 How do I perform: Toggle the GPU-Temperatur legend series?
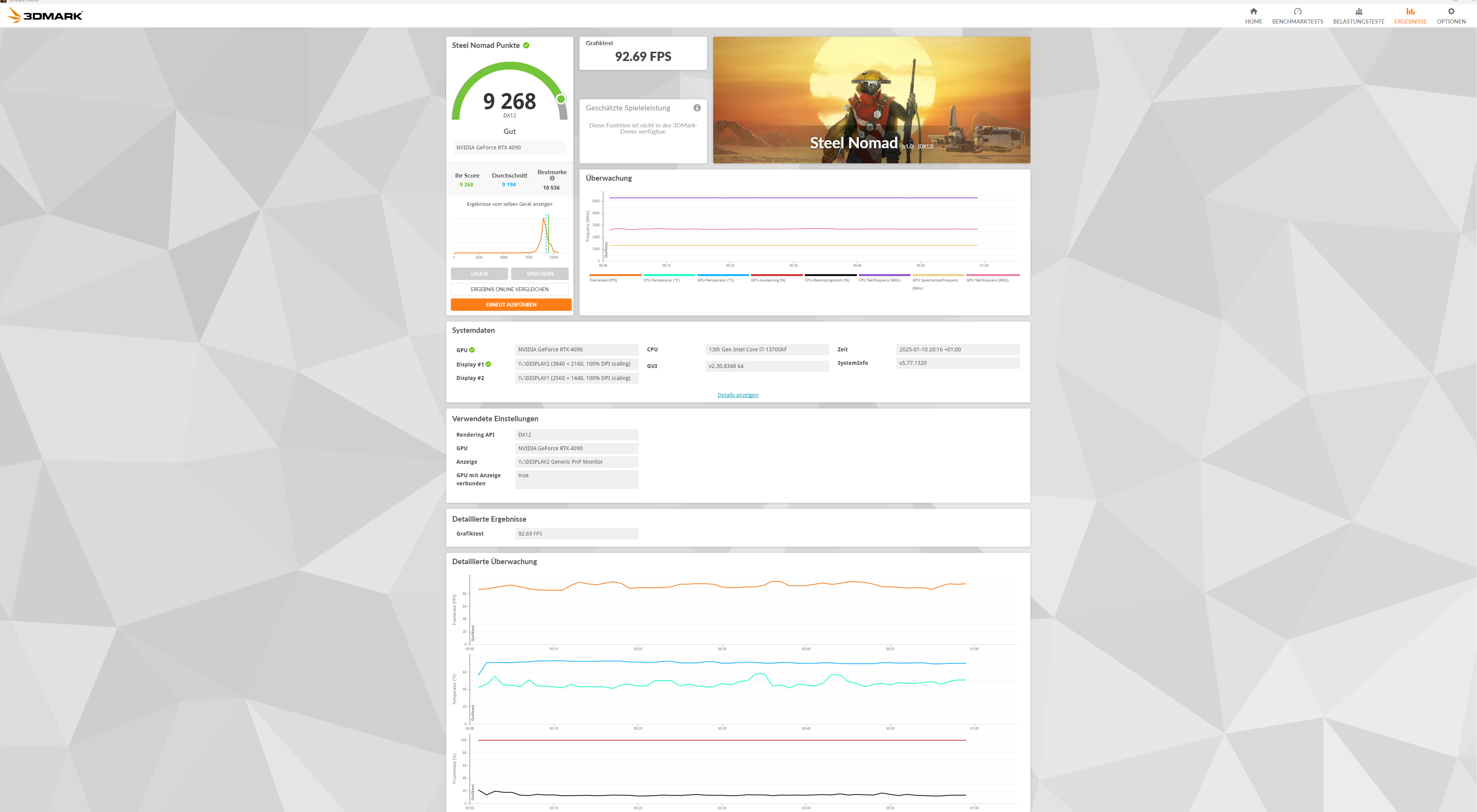[715, 280]
